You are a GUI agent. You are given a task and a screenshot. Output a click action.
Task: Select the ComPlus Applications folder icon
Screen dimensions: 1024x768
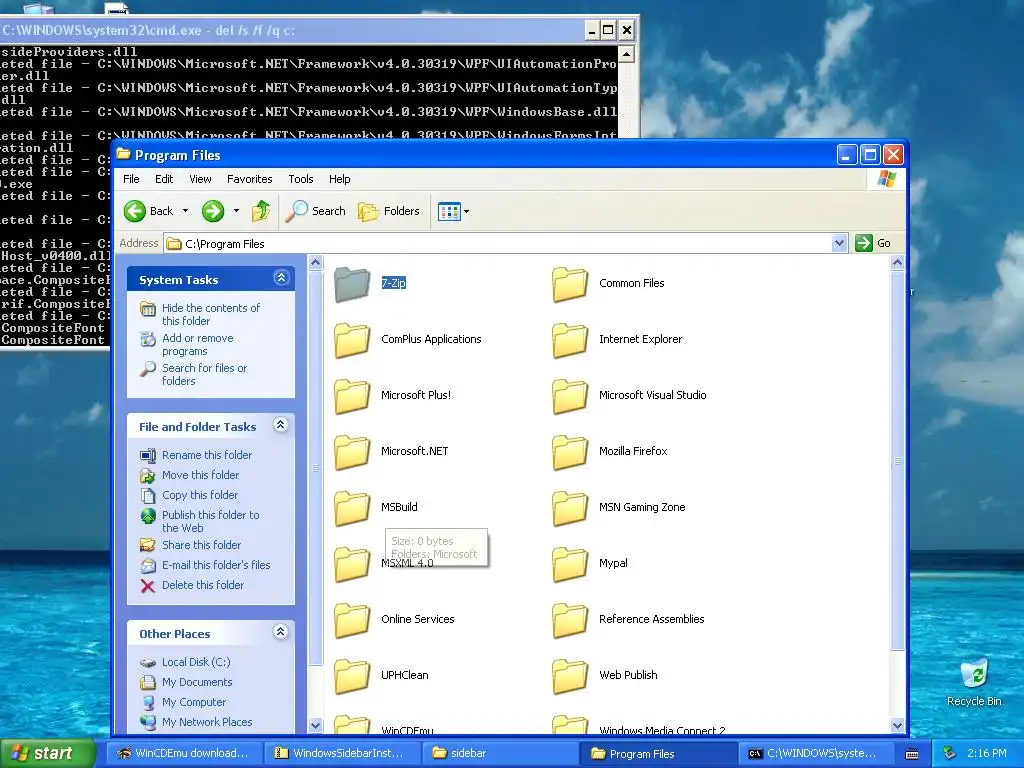pos(352,340)
